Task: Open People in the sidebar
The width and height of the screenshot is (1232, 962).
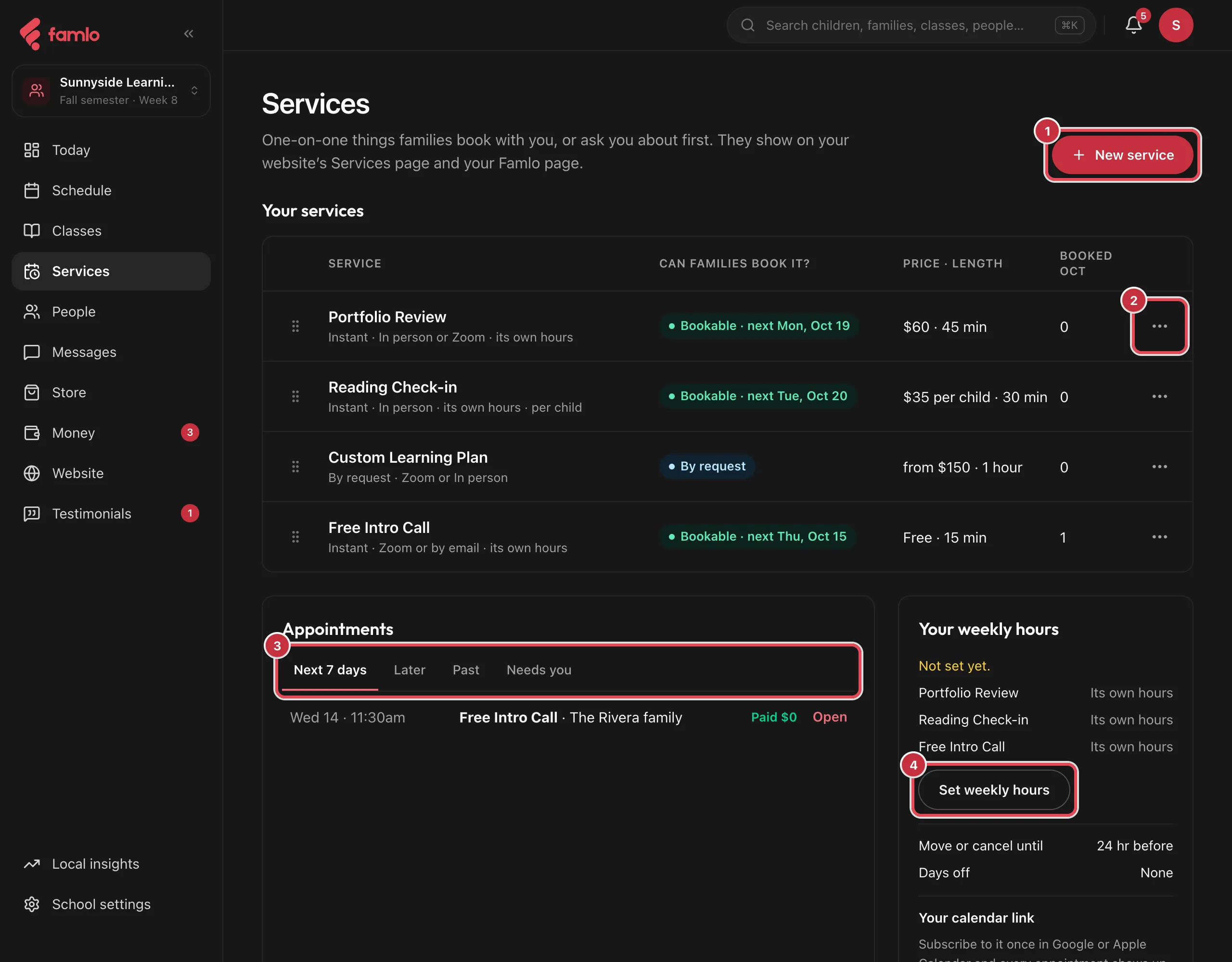Action: pos(111,312)
